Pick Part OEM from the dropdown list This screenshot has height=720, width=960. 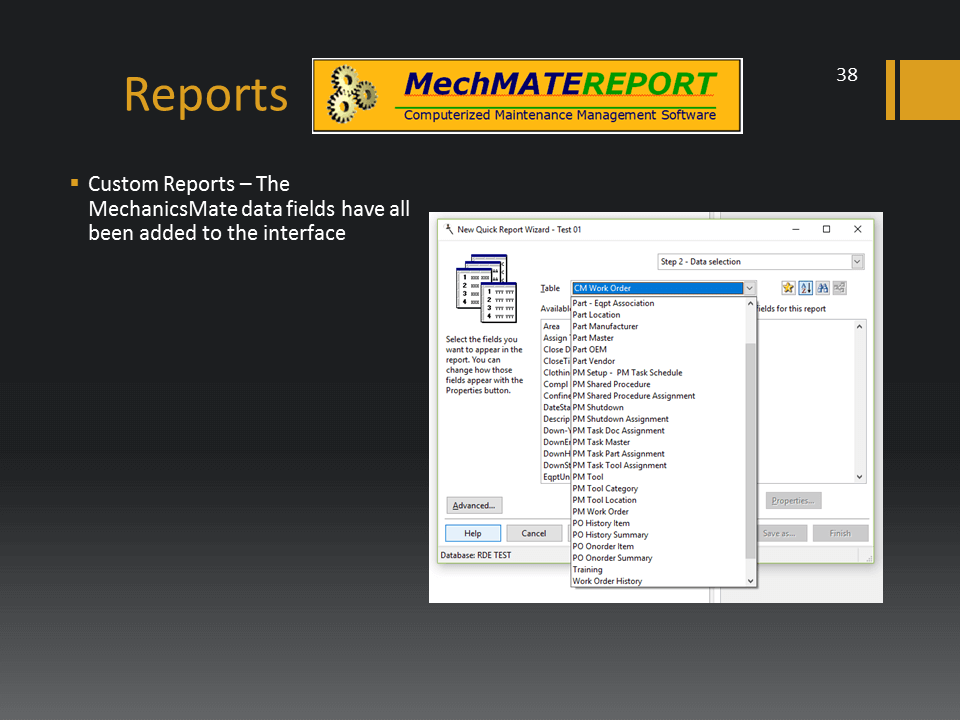click(658, 350)
